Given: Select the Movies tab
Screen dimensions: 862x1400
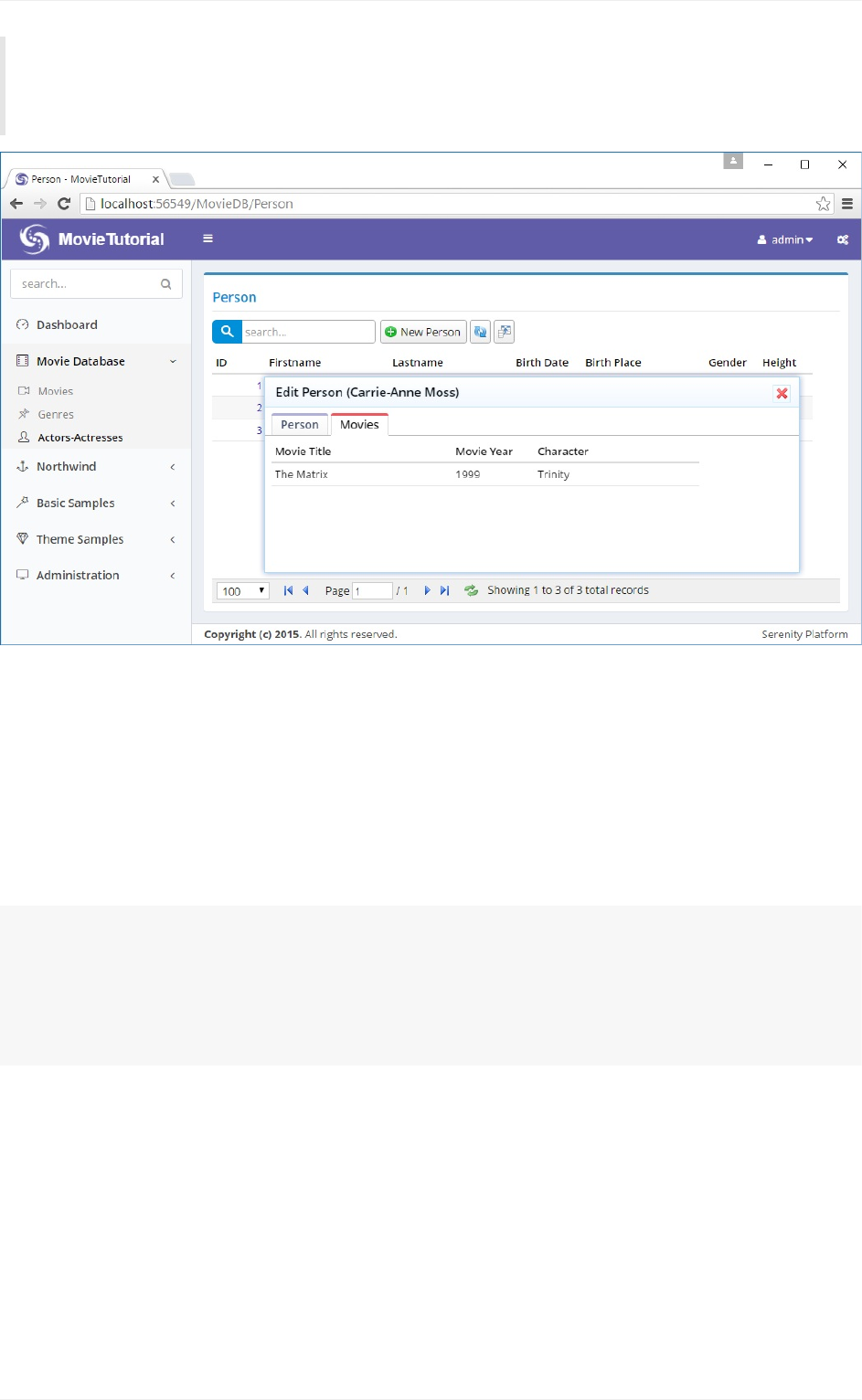Looking at the screenshot, I should pos(359,425).
